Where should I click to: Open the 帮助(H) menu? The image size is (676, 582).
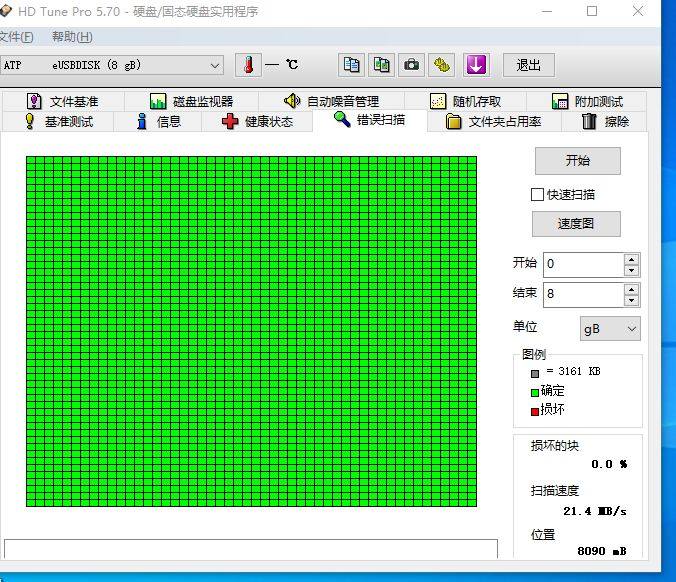(x=72, y=37)
